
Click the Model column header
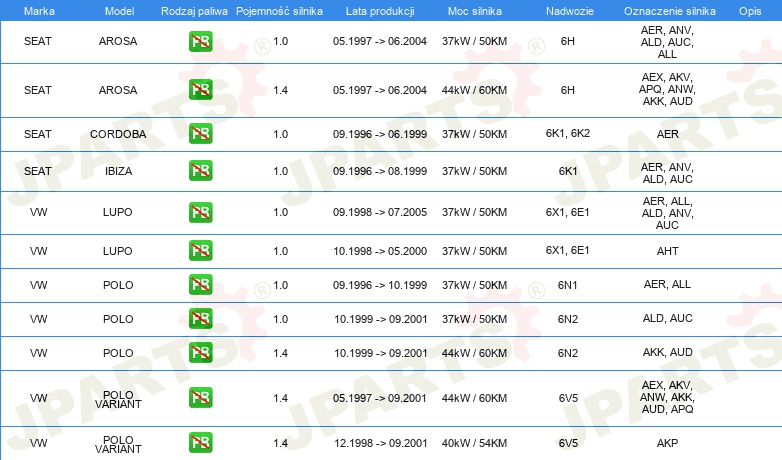pos(119,11)
